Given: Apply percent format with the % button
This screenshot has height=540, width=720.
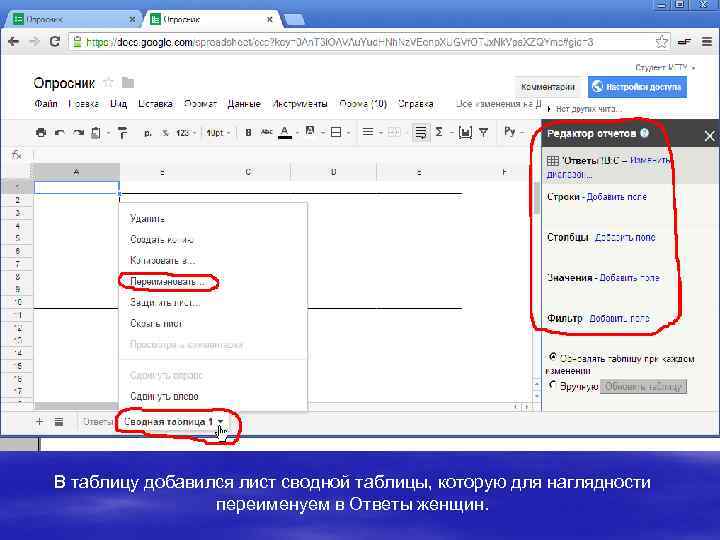Looking at the screenshot, I should point(165,133).
